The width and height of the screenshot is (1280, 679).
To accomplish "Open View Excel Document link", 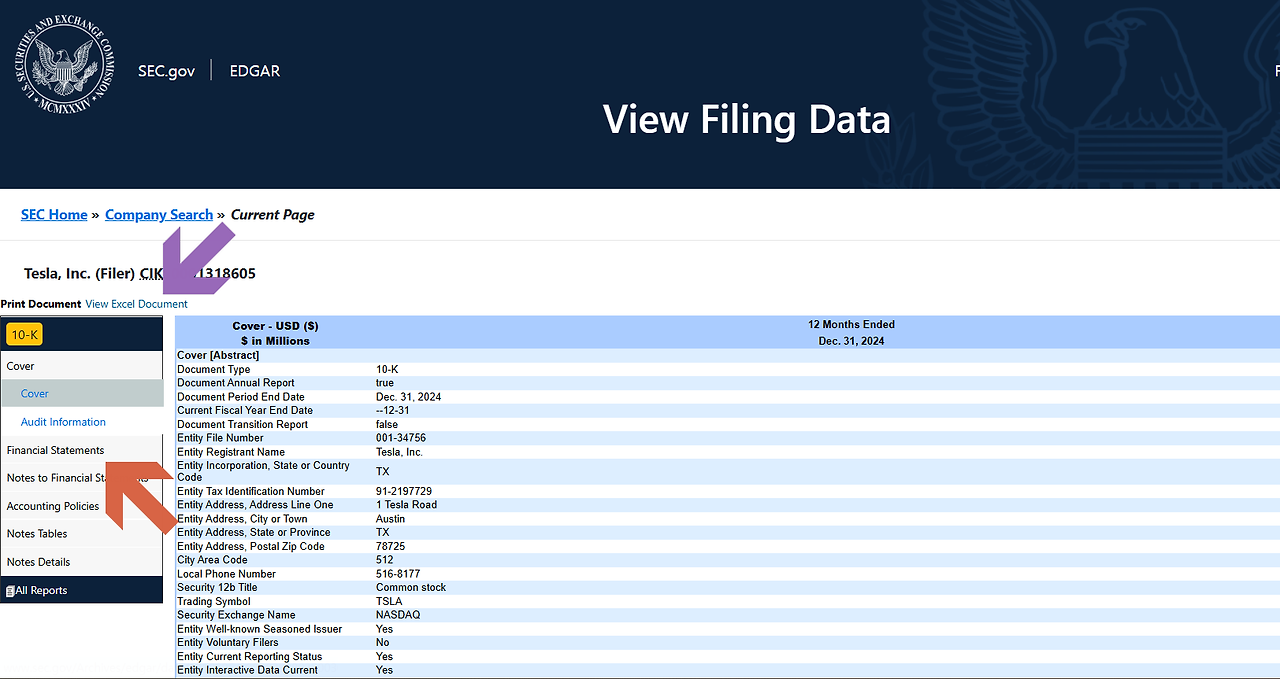I will tap(136, 304).
